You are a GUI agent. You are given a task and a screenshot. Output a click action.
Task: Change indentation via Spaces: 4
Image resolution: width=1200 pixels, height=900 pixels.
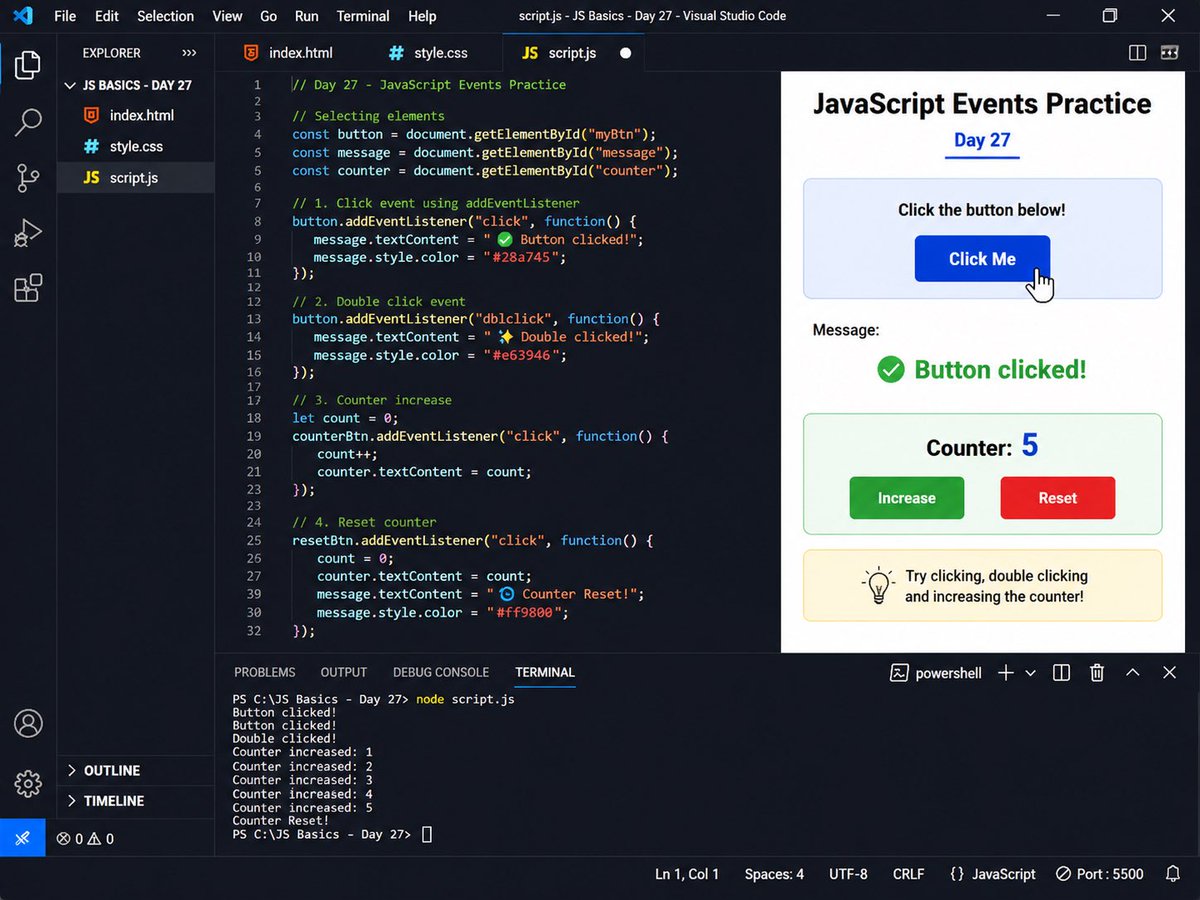(x=774, y=874)
